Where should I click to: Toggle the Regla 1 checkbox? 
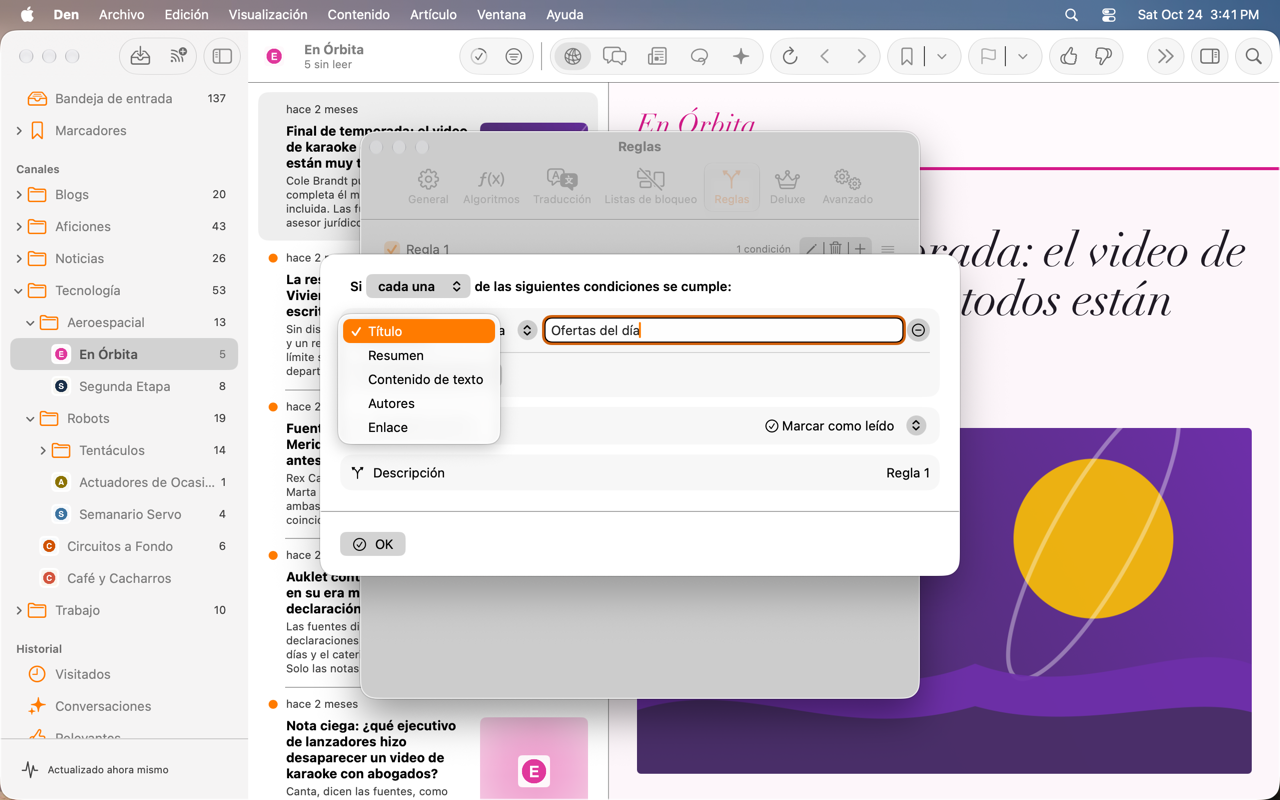point(392,249)
